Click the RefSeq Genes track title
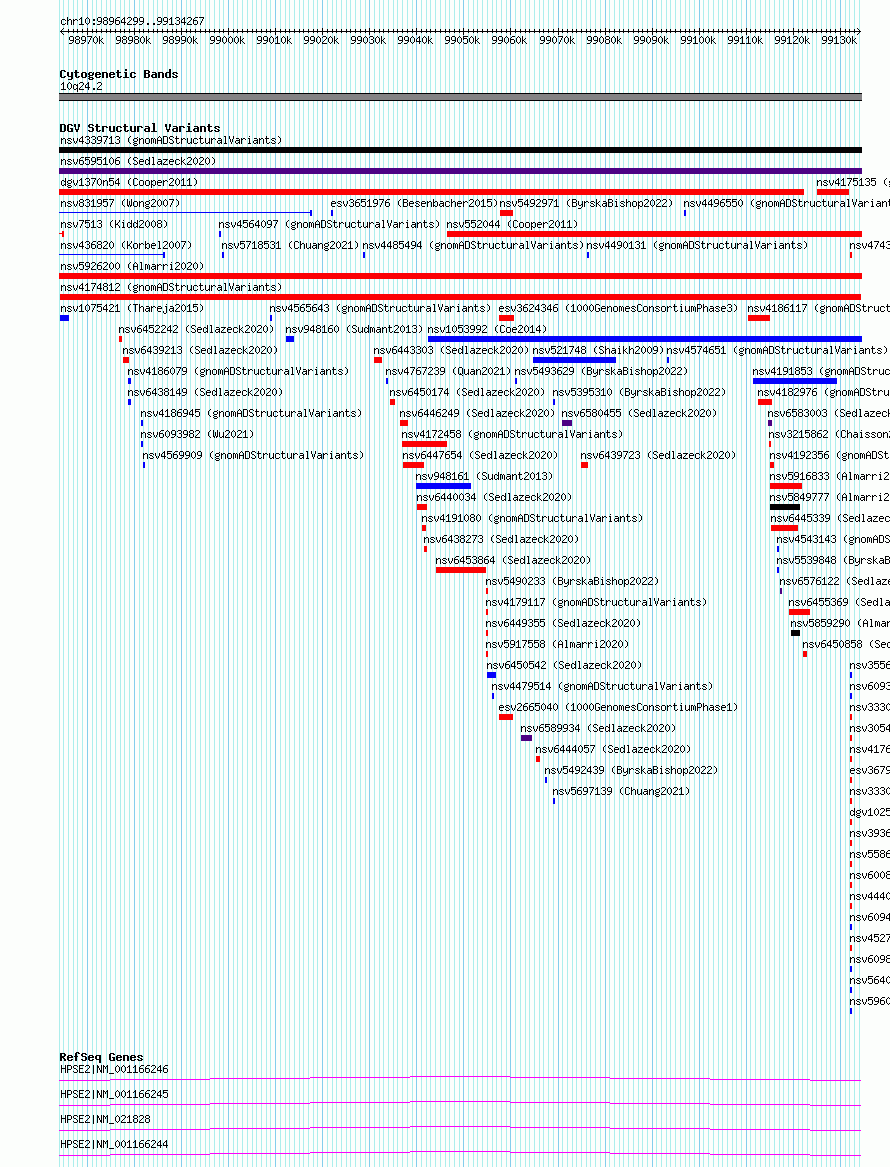The width and height of the screenshot is (890, 1167). pos(101,1057)
